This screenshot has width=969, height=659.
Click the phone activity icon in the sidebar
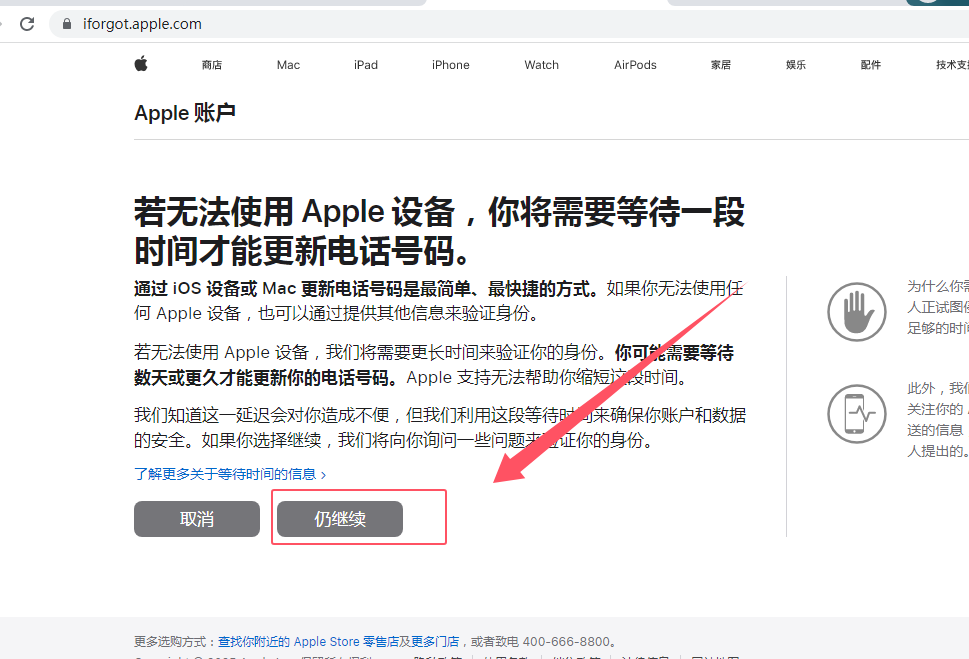click(857, 414)
